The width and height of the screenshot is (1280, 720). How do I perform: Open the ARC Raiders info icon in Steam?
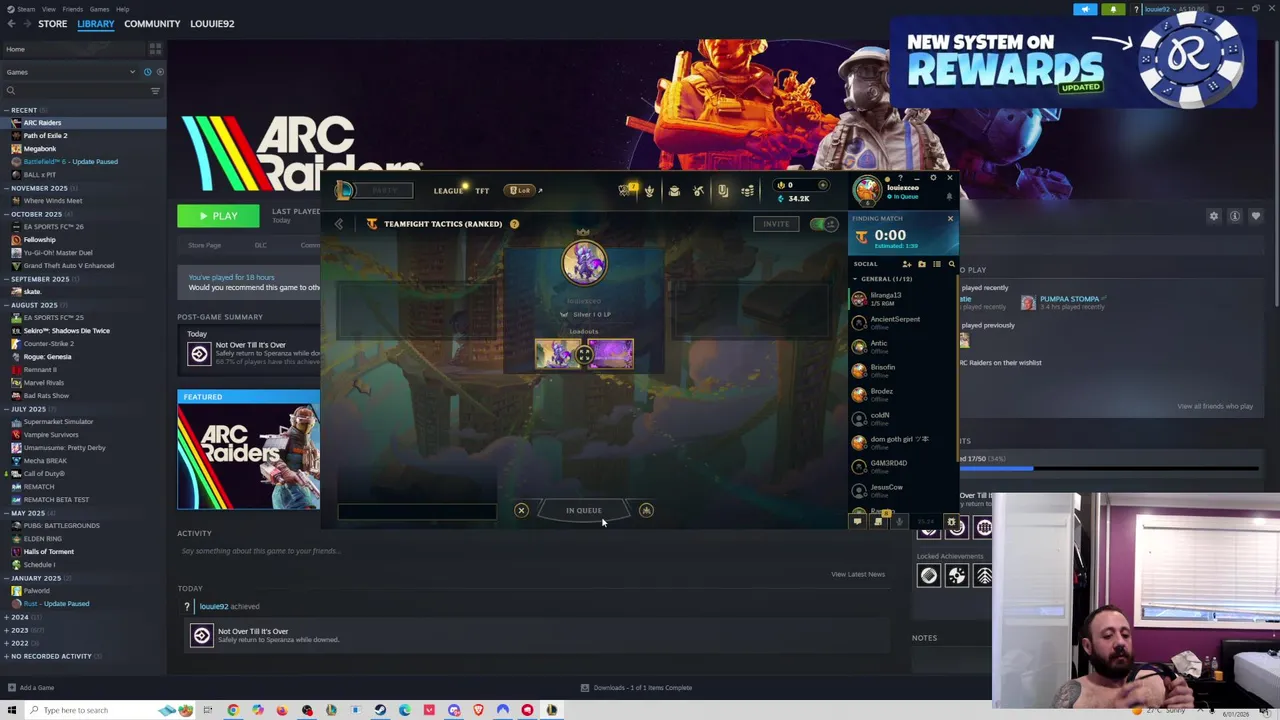[1235, 216]
